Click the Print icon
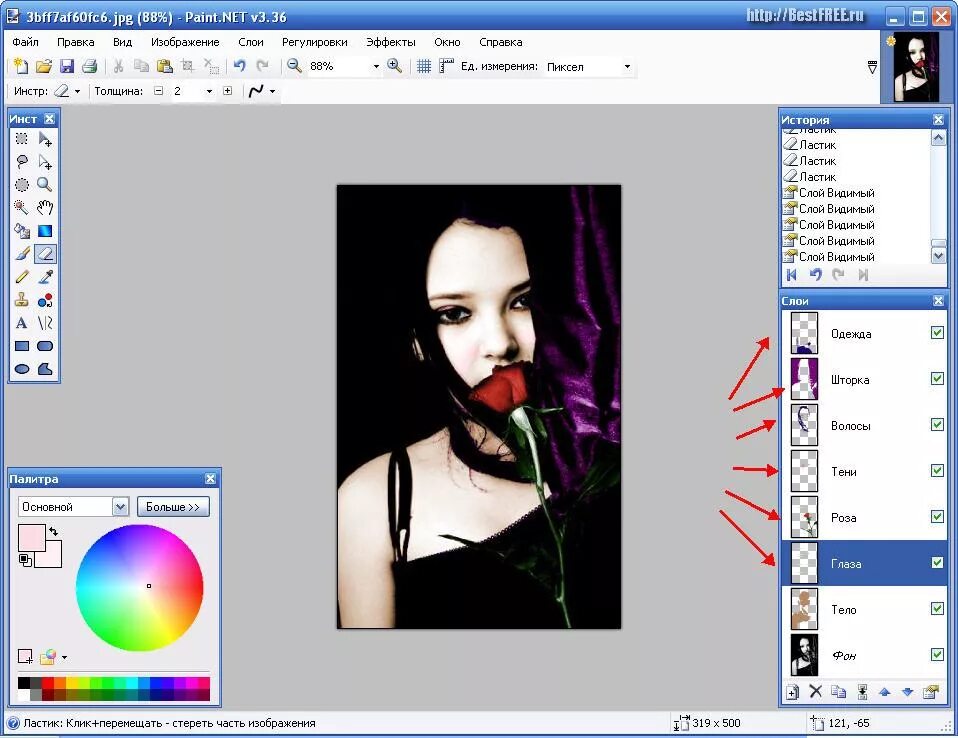The height and width of the screenshot is (738, 958). point(90,66)
